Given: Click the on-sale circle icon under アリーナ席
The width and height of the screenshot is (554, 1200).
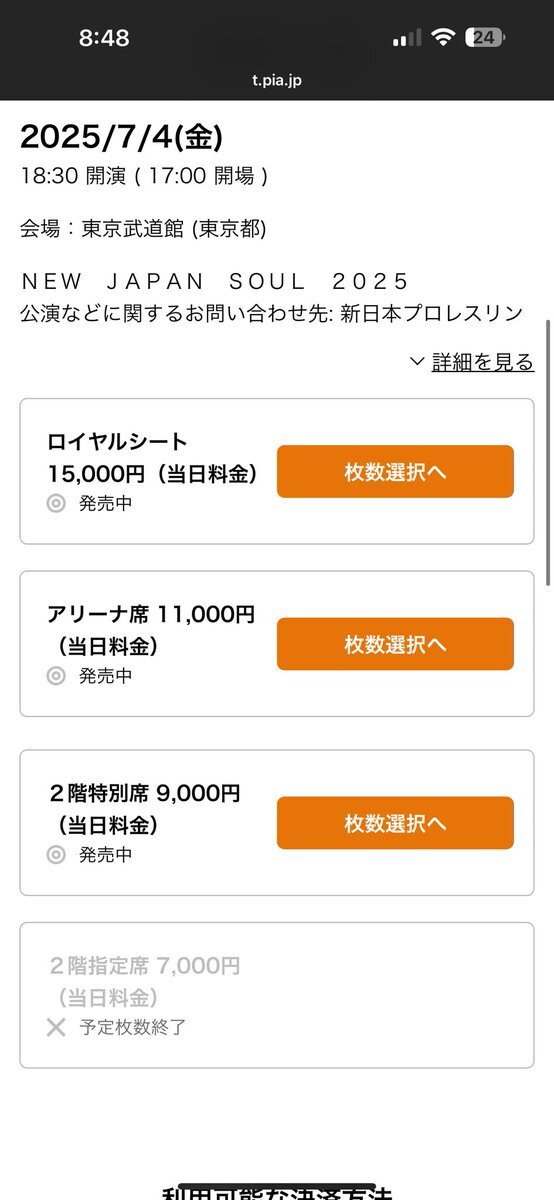Looking at the screenshot, I should (56, 676).
